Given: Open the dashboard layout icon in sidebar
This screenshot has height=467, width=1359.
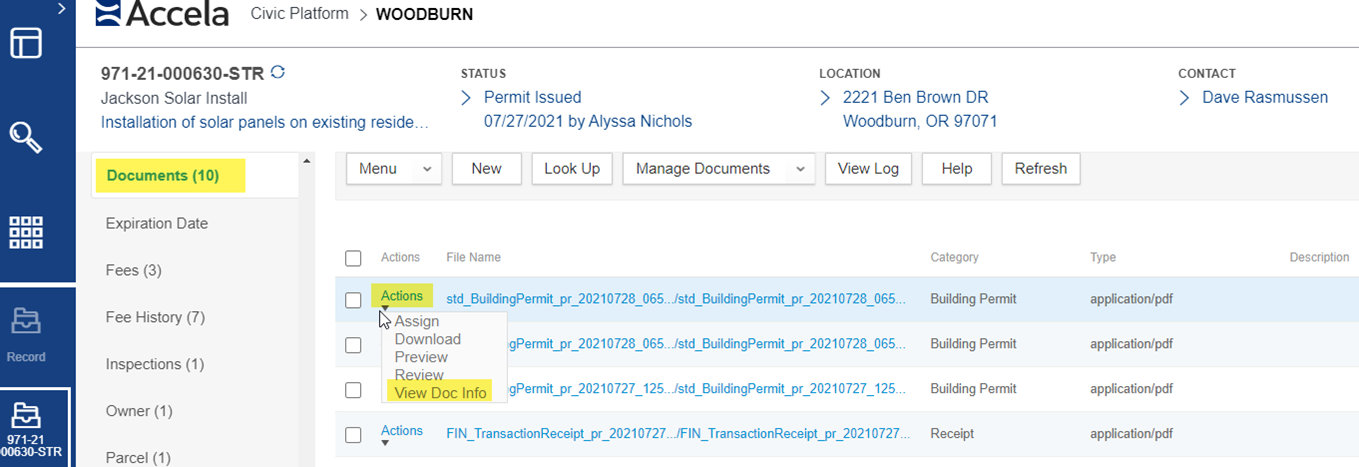Looking at the screenshot, I should [x=26, y=45].
